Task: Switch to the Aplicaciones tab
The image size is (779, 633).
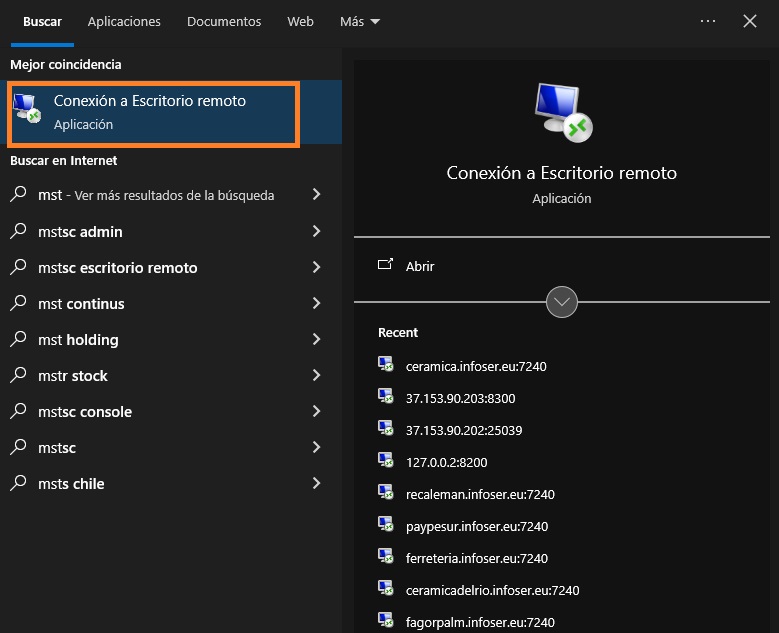Action: pos(124,21)
